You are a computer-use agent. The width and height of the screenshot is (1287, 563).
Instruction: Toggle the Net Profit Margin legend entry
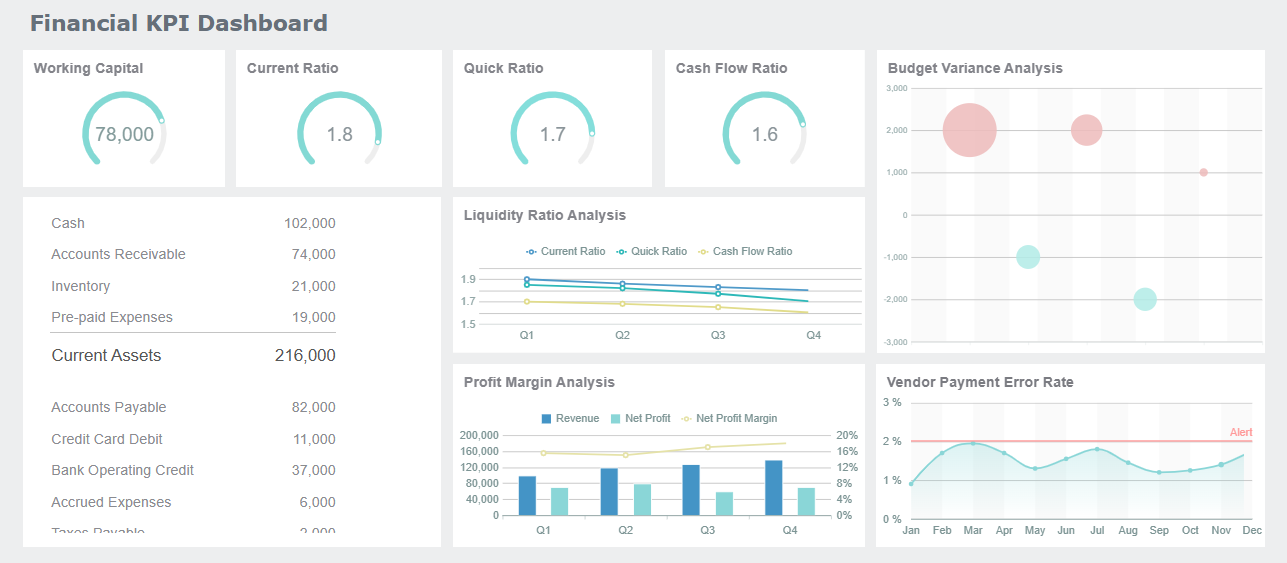pos(729,419)
